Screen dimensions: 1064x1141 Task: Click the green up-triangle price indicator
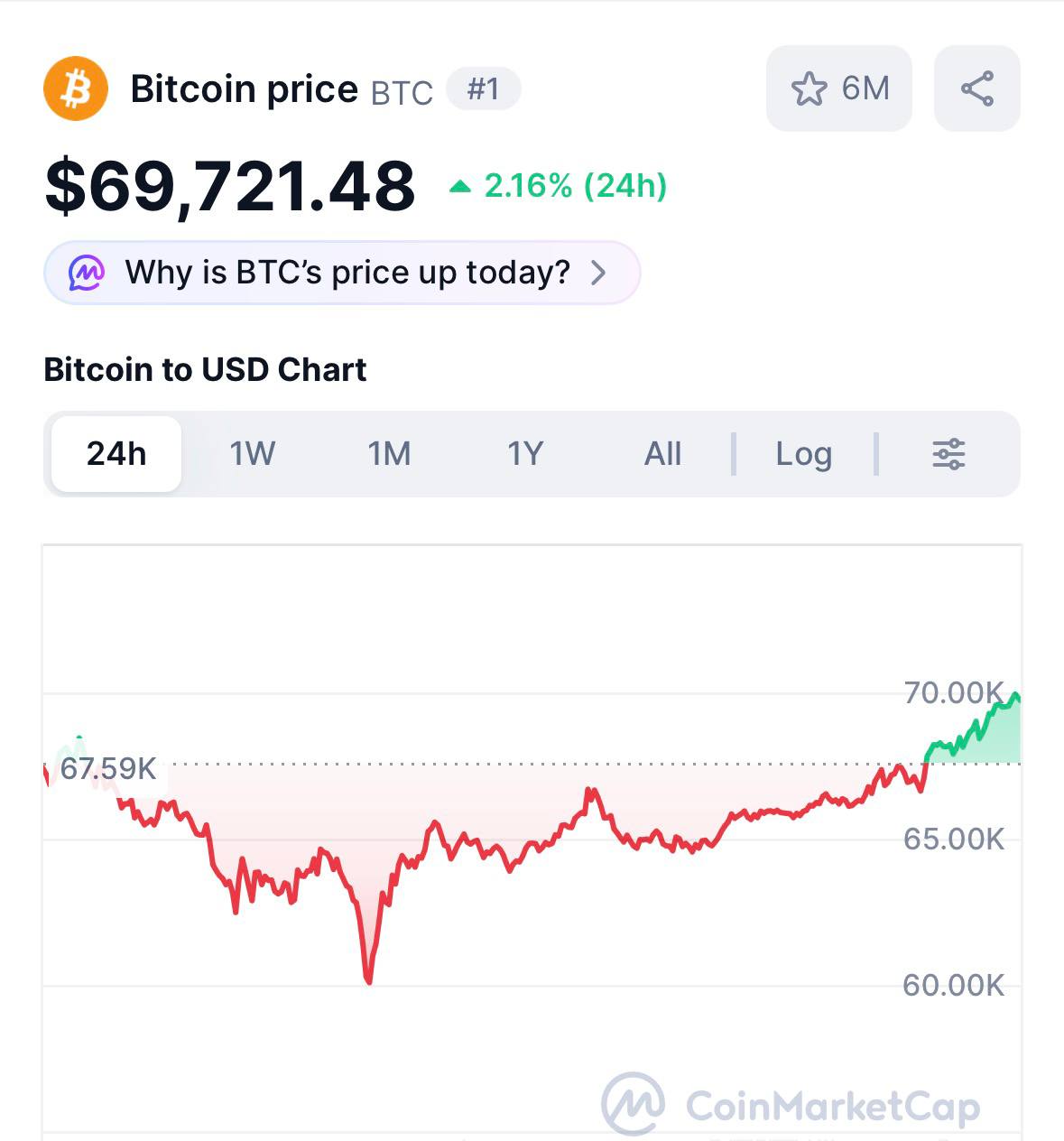[460, 187]
